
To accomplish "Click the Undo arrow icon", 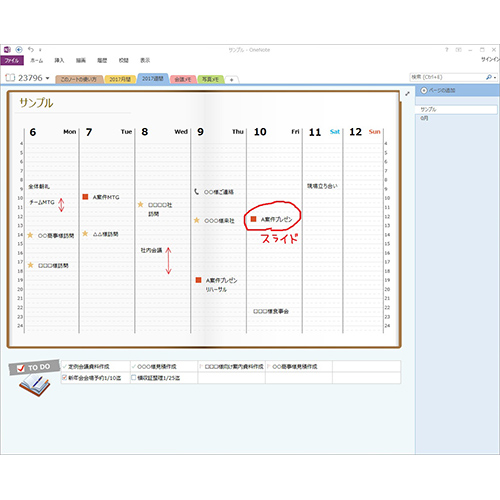I will coord(31,49).
